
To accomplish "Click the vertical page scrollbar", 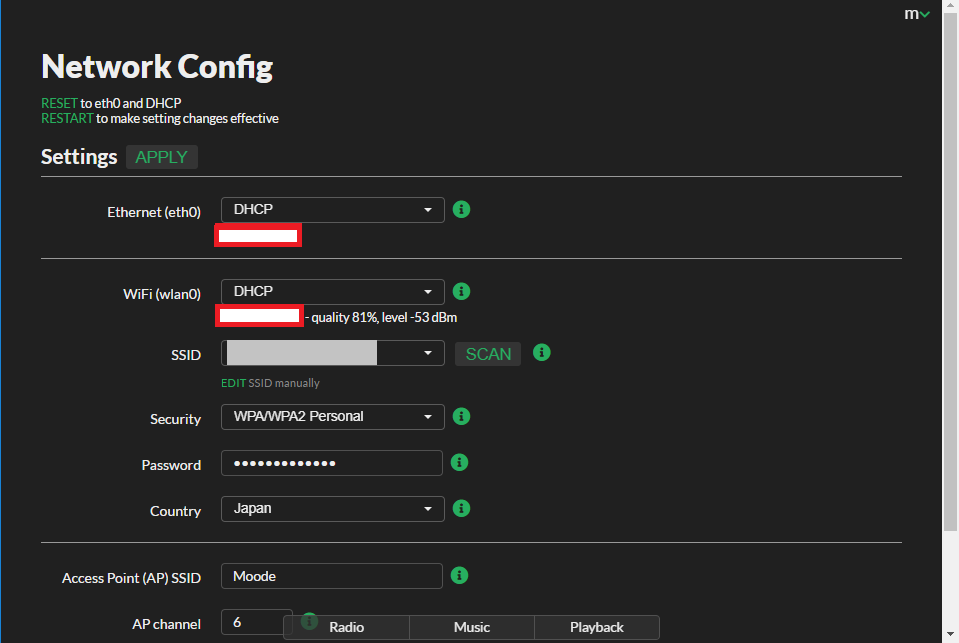I will (950, 272).
